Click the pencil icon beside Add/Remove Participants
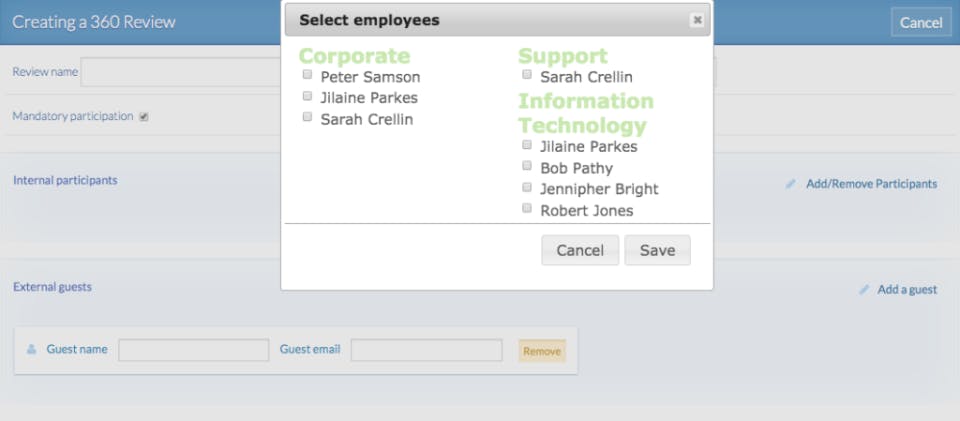Screen dimensions: 960x421 pyautogui.click(x=791, y=184)
